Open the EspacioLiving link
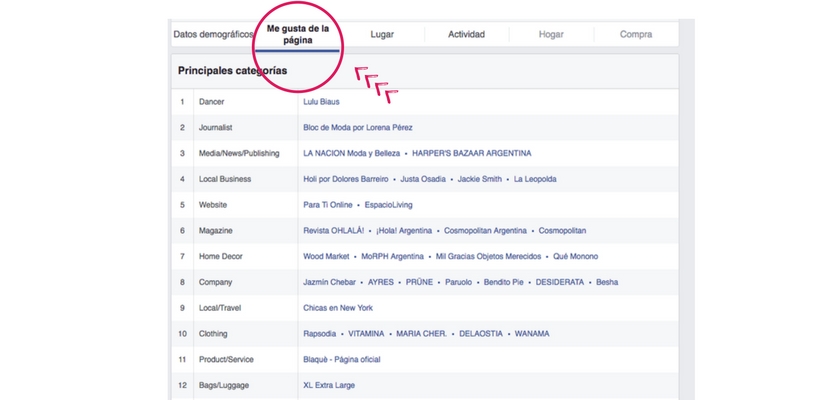 [388, 205]
